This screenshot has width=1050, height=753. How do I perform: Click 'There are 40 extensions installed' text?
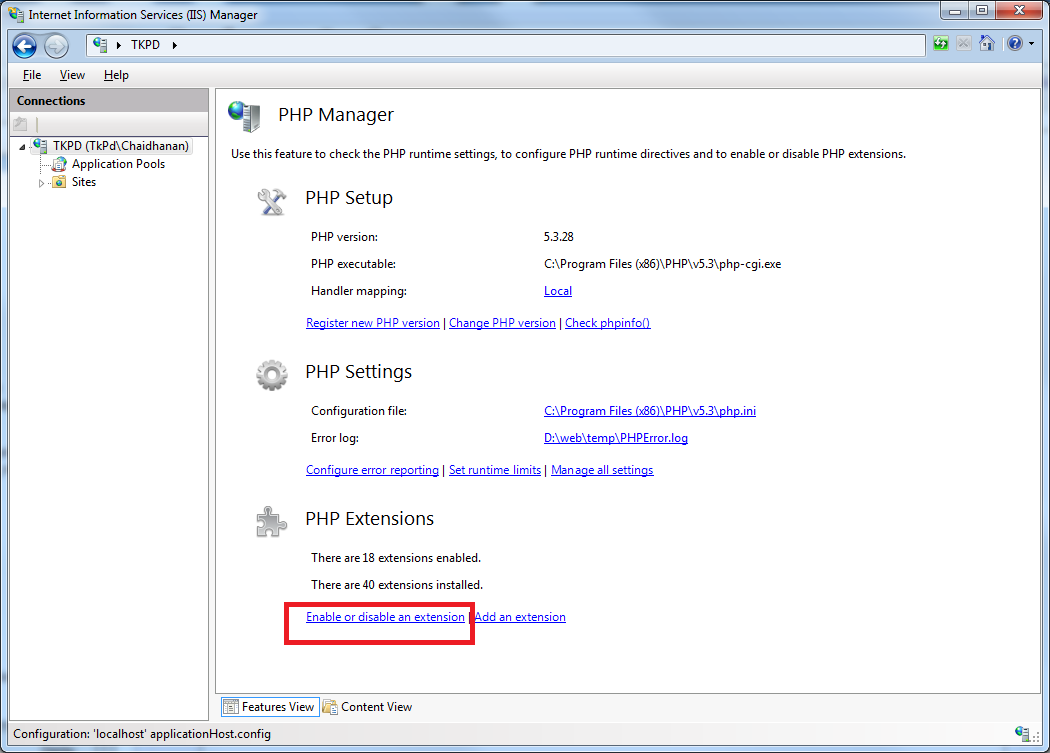pyautogui.click(x=396, y=585)
